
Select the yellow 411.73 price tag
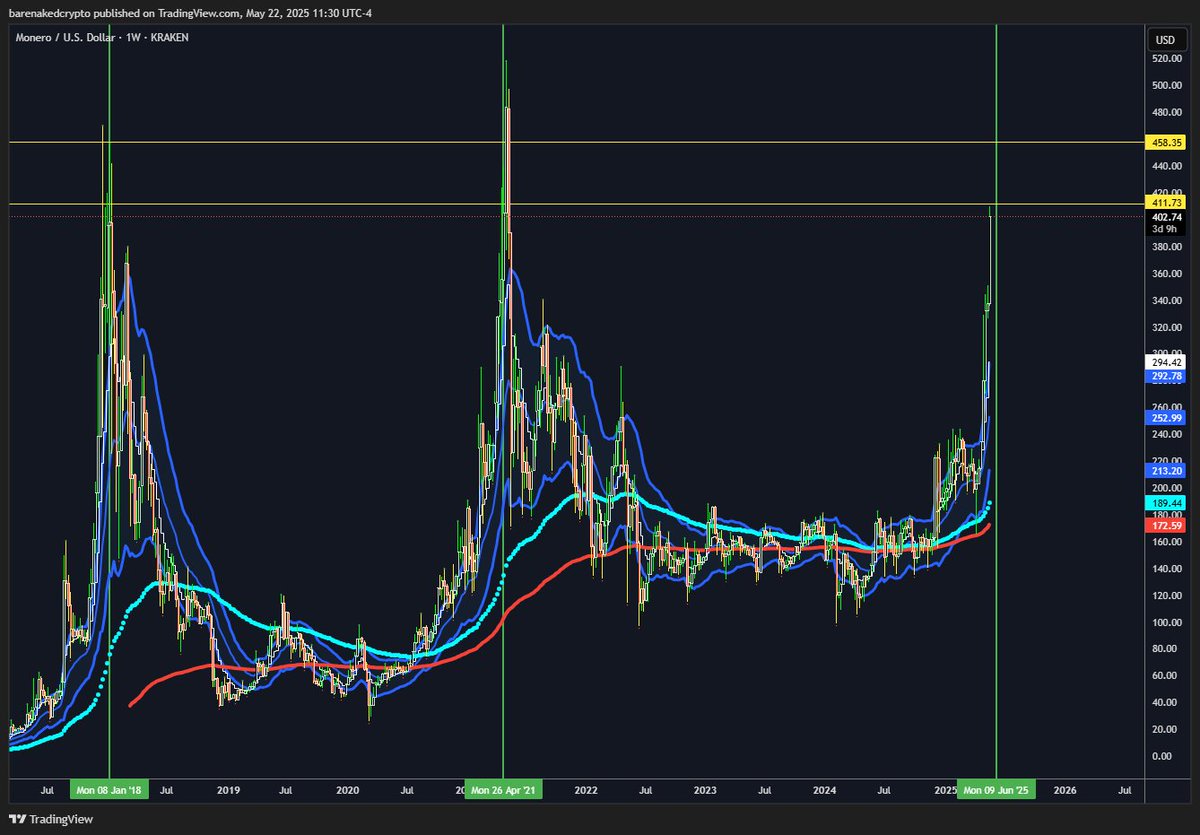coord(1165,203)
